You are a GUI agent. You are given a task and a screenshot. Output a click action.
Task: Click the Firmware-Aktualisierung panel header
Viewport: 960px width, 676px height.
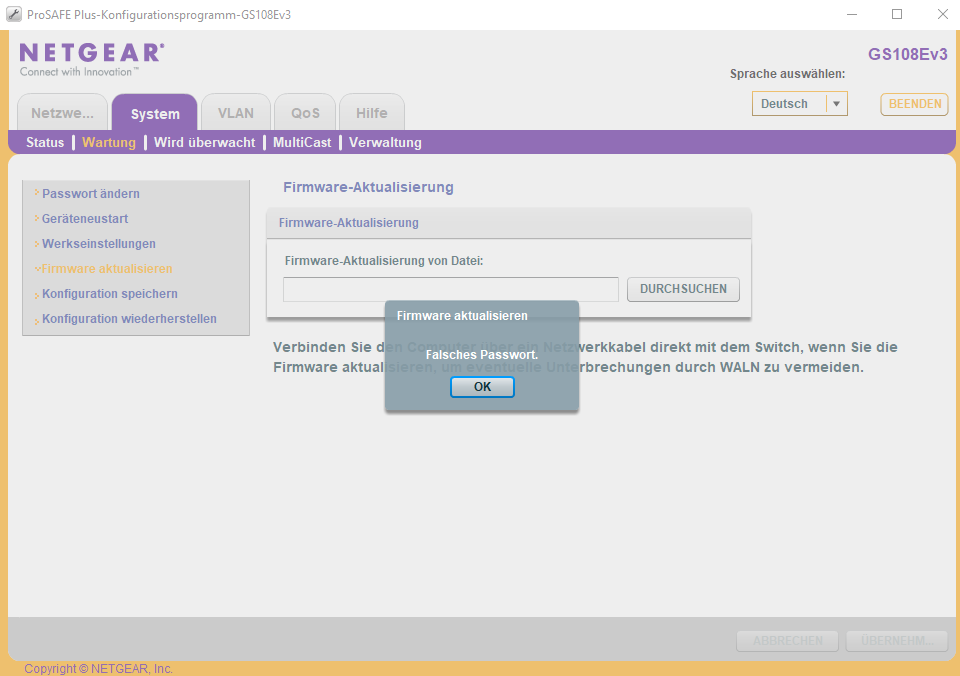tap(508, 223)
